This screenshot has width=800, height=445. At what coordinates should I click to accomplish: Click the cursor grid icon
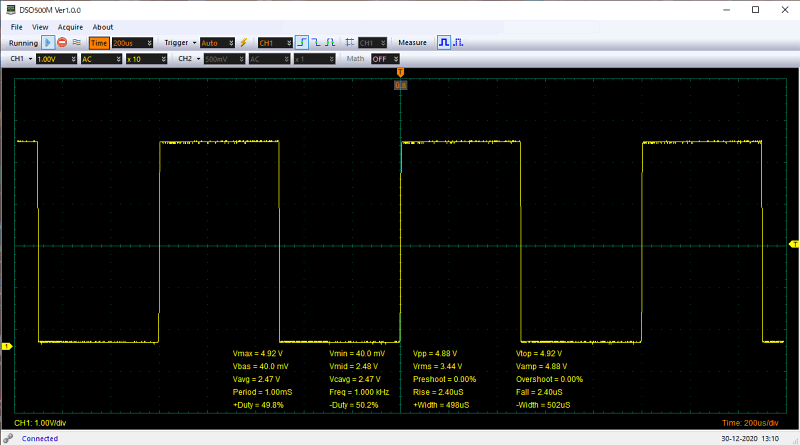349,43
